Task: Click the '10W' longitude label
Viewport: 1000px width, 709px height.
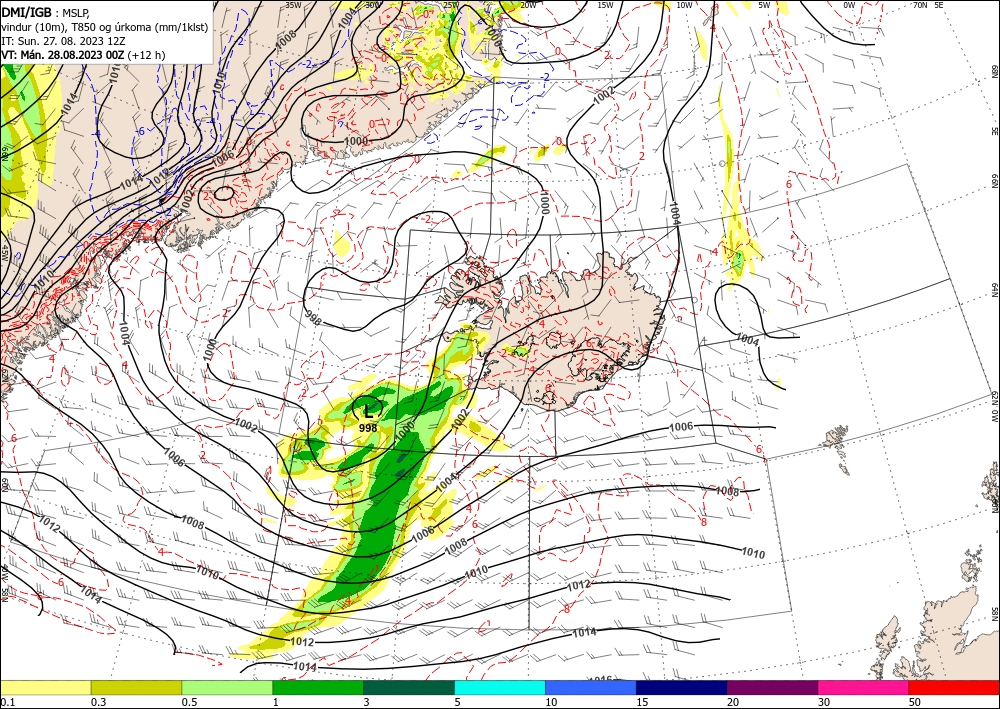Action: (x=684, y=5)
